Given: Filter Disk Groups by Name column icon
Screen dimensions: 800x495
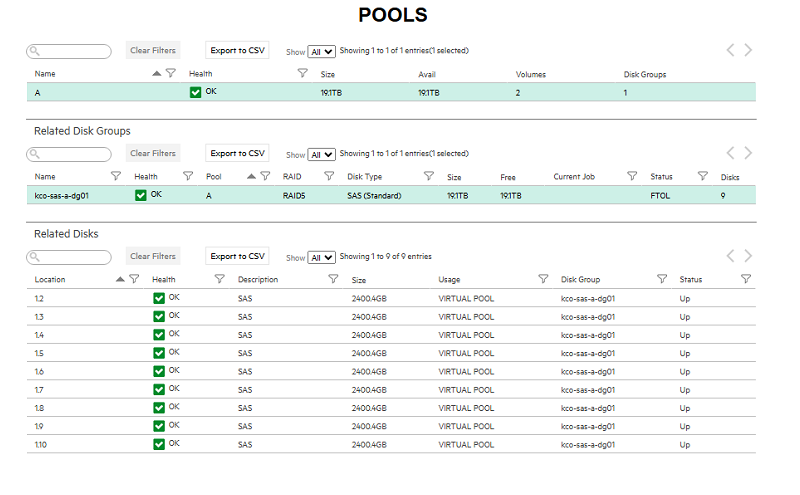Looking at the screenshot, I should [116, 176].
